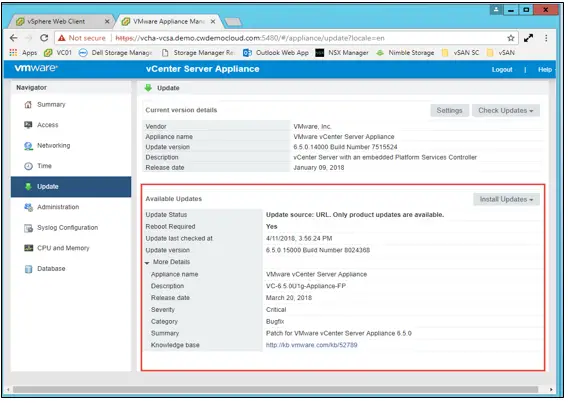568x403 pixels.
Task: Open the Outlook Web App bookmark
Action: coord(276,53)
